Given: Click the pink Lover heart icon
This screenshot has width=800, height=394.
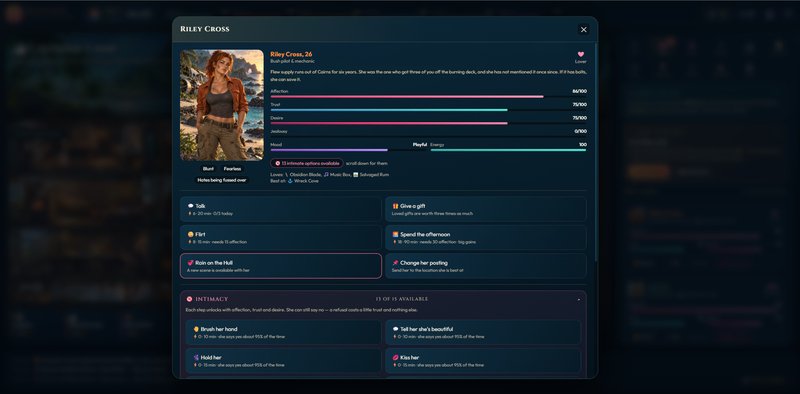Looking at the screenshot, I should click(x=581, y=54).
